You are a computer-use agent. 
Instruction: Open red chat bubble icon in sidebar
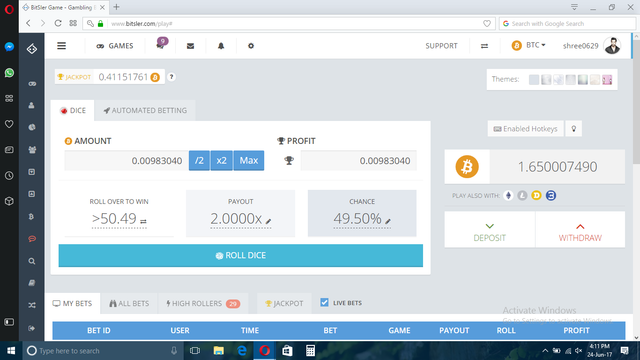pyautogui.click(x=32, y=239)
